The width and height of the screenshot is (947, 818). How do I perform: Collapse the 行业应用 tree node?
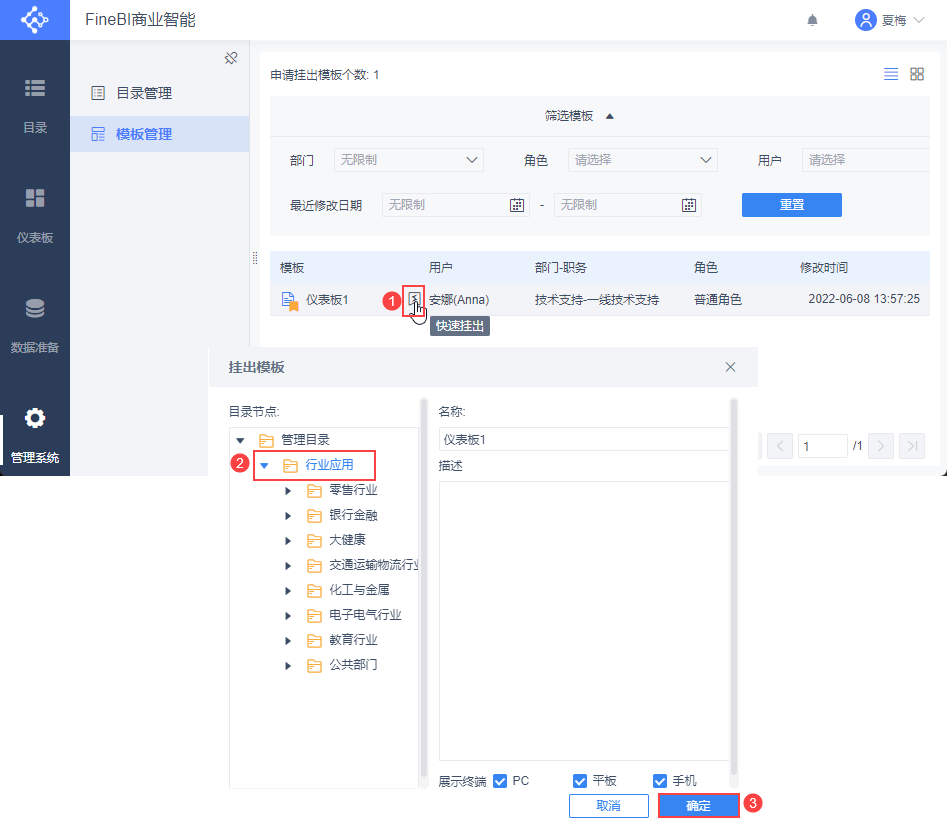click(264, 465)
